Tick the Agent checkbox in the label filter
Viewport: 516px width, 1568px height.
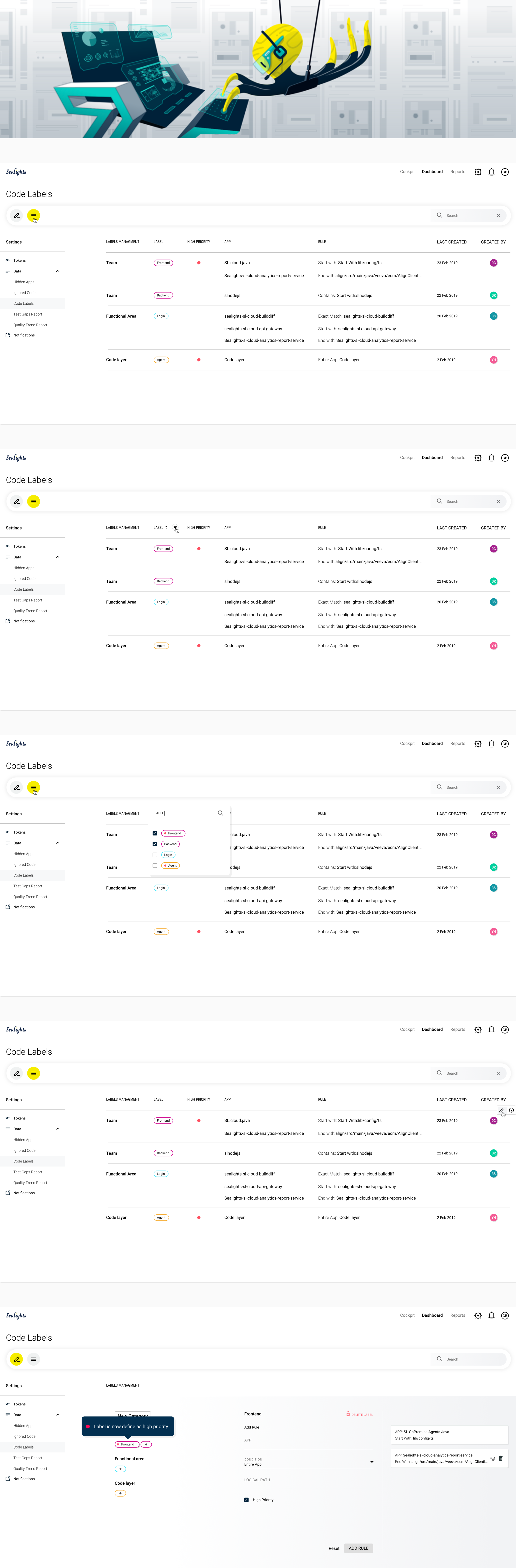pyautogui.click(x=155, y=866)
